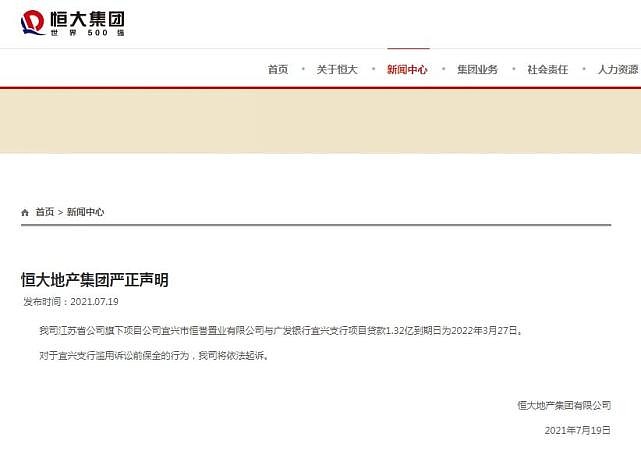This screenshot has width=641, height=451.
Task: Click the 首页 breadcrumb link
Action: [x=45, y=212]
